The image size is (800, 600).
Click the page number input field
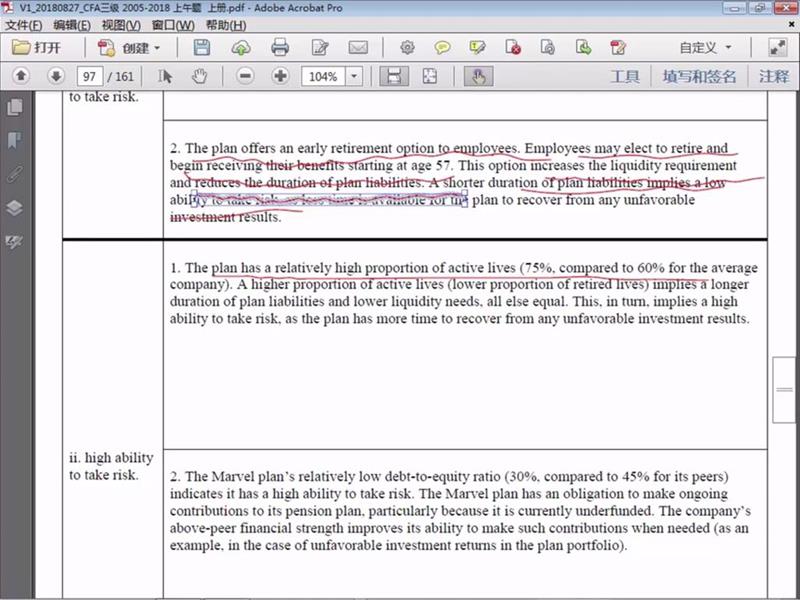(x=91, y=76)
